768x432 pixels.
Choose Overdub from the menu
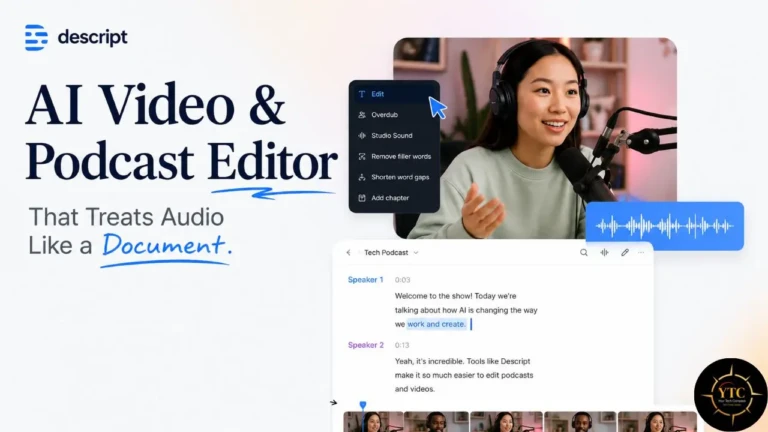(384, 115)
